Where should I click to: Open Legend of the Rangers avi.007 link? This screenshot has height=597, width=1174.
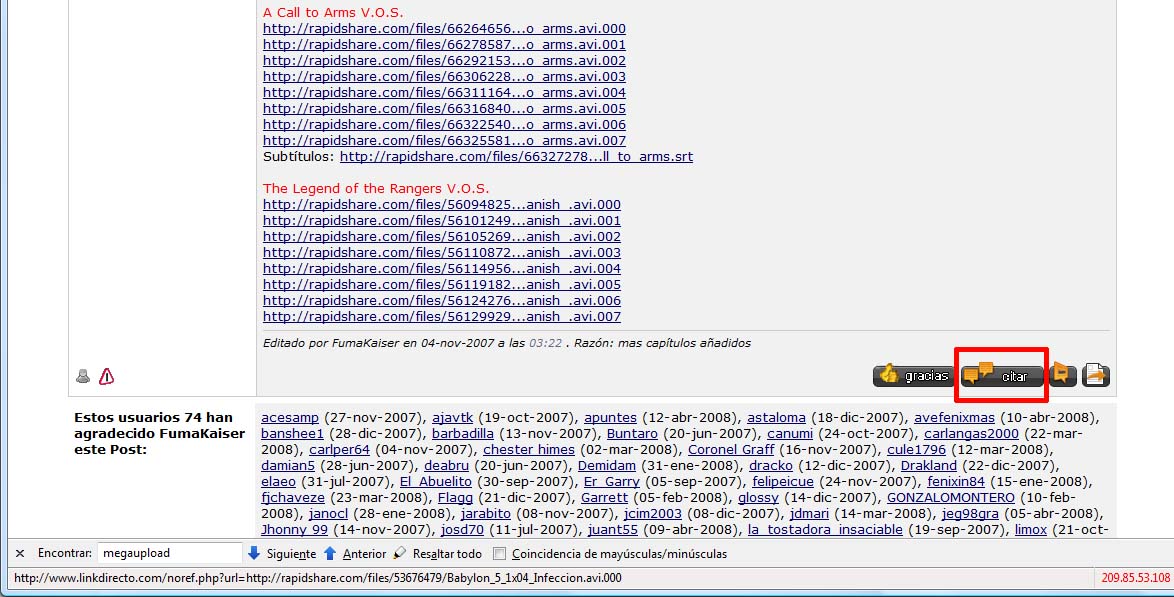click(x=441, y=317)
